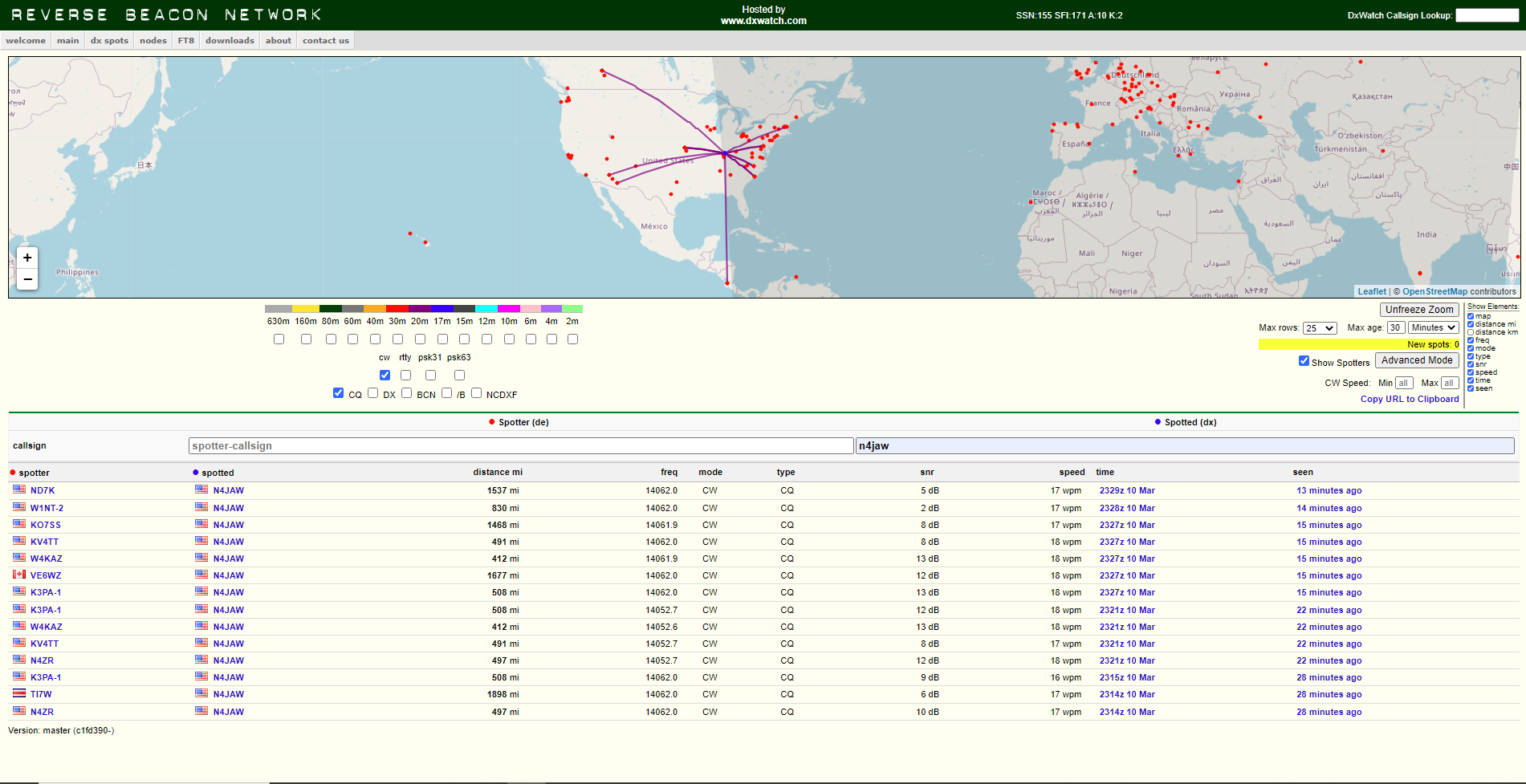
Task: Open the Minutes max age unit dropdown
Action: pos(1433,327)
